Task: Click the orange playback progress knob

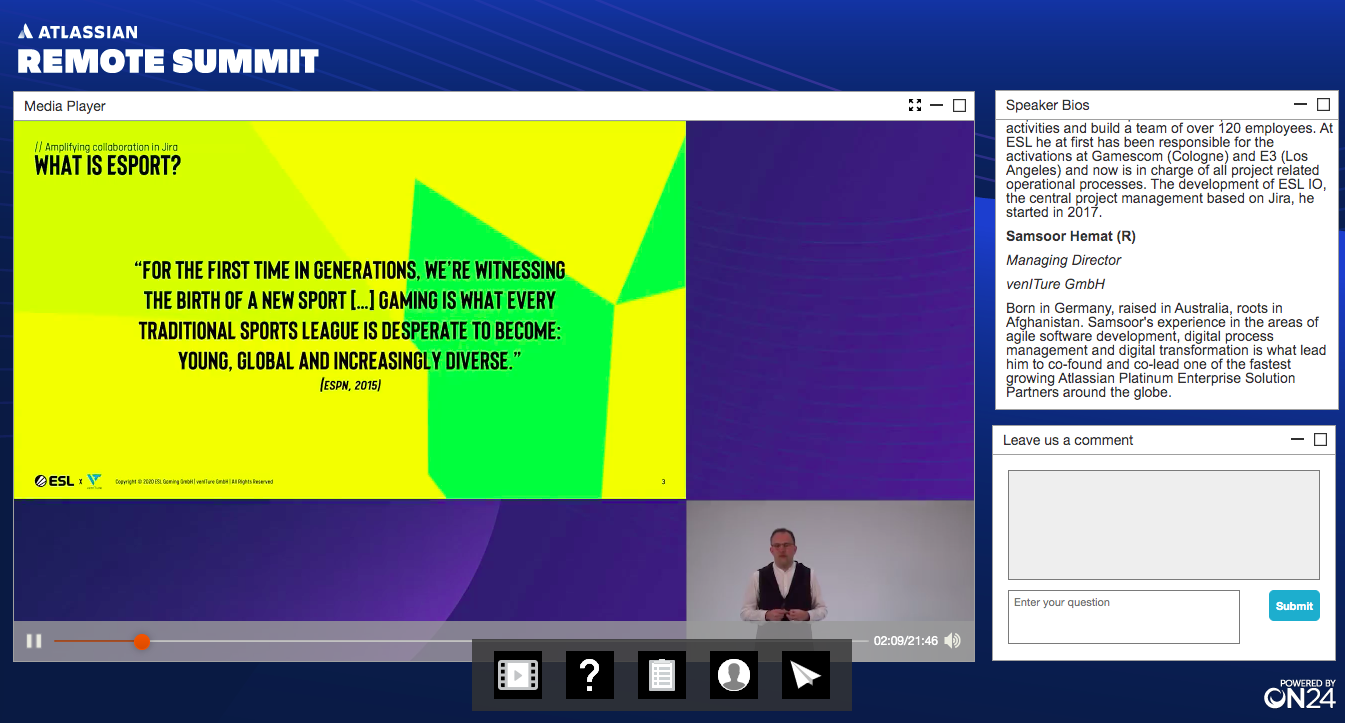Action: (142, 641)
